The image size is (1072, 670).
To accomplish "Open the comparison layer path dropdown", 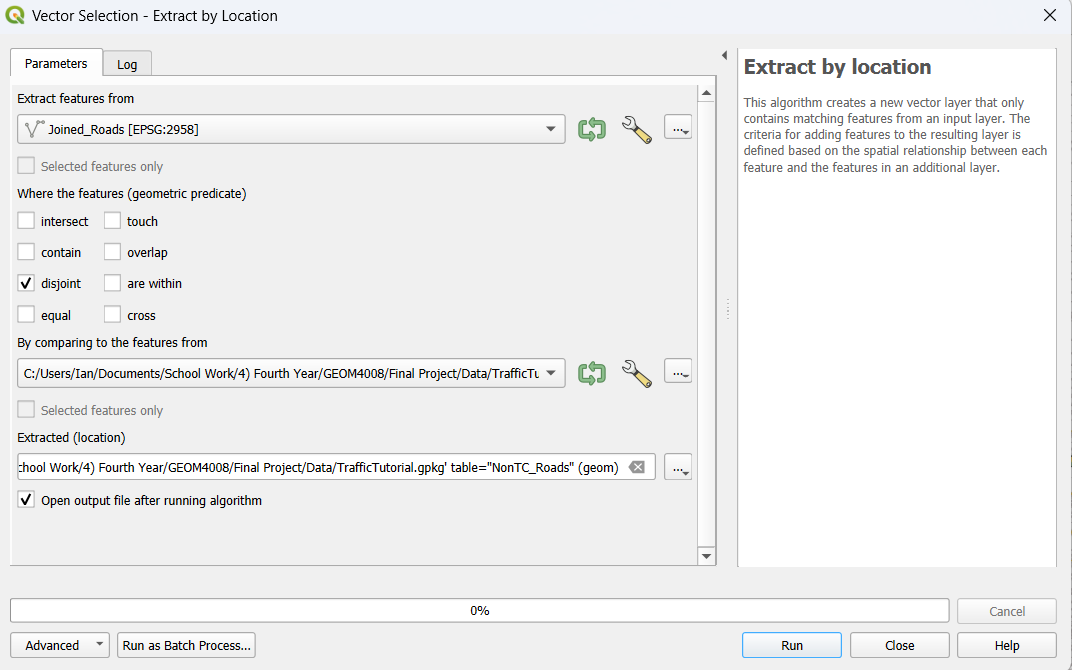I will coord(551,373).
